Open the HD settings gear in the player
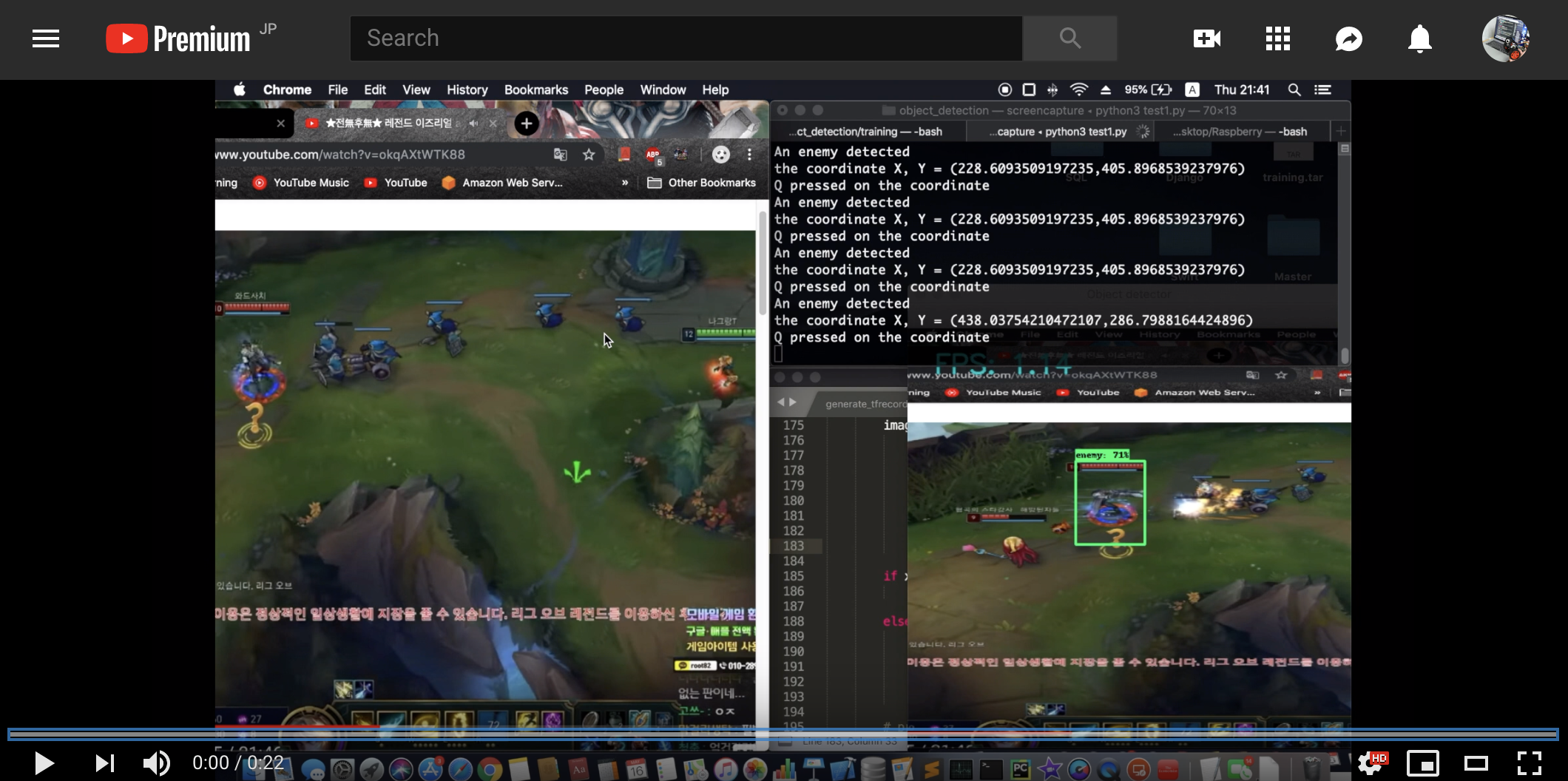Viewport: 1568px width, 781px height. [1372, 763]
